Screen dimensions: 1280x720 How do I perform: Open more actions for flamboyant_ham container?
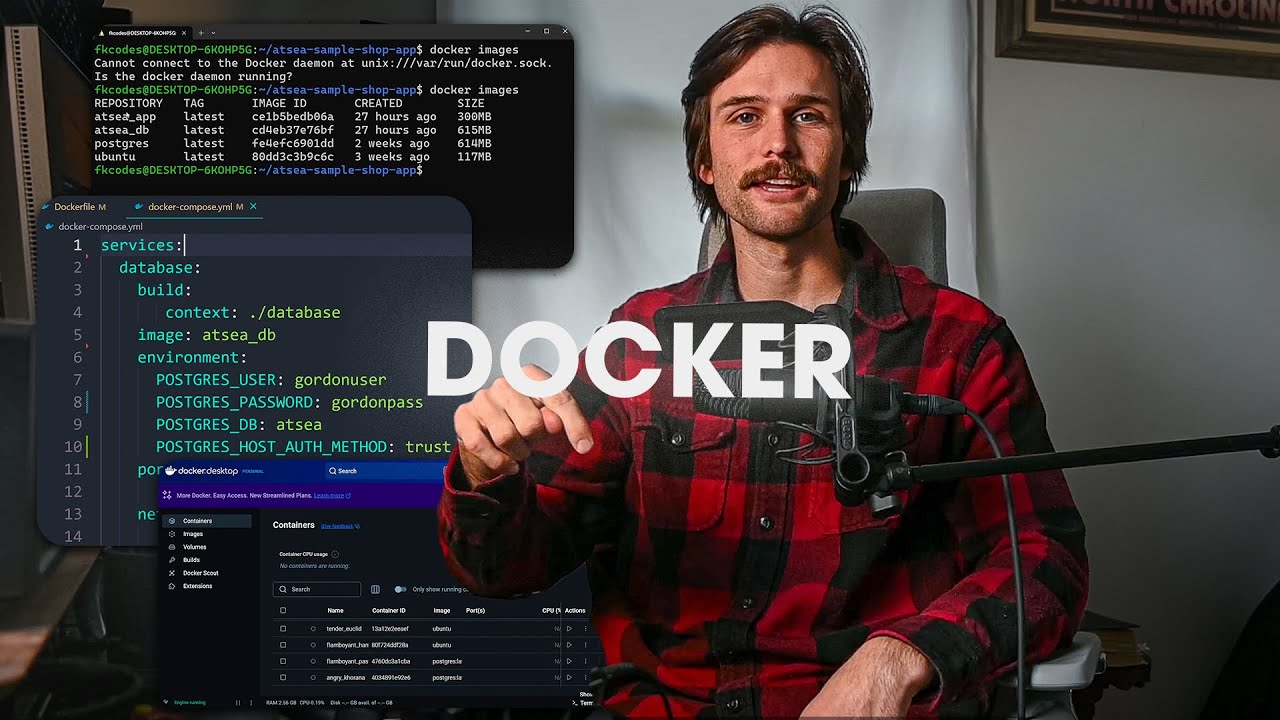(585, 645)
